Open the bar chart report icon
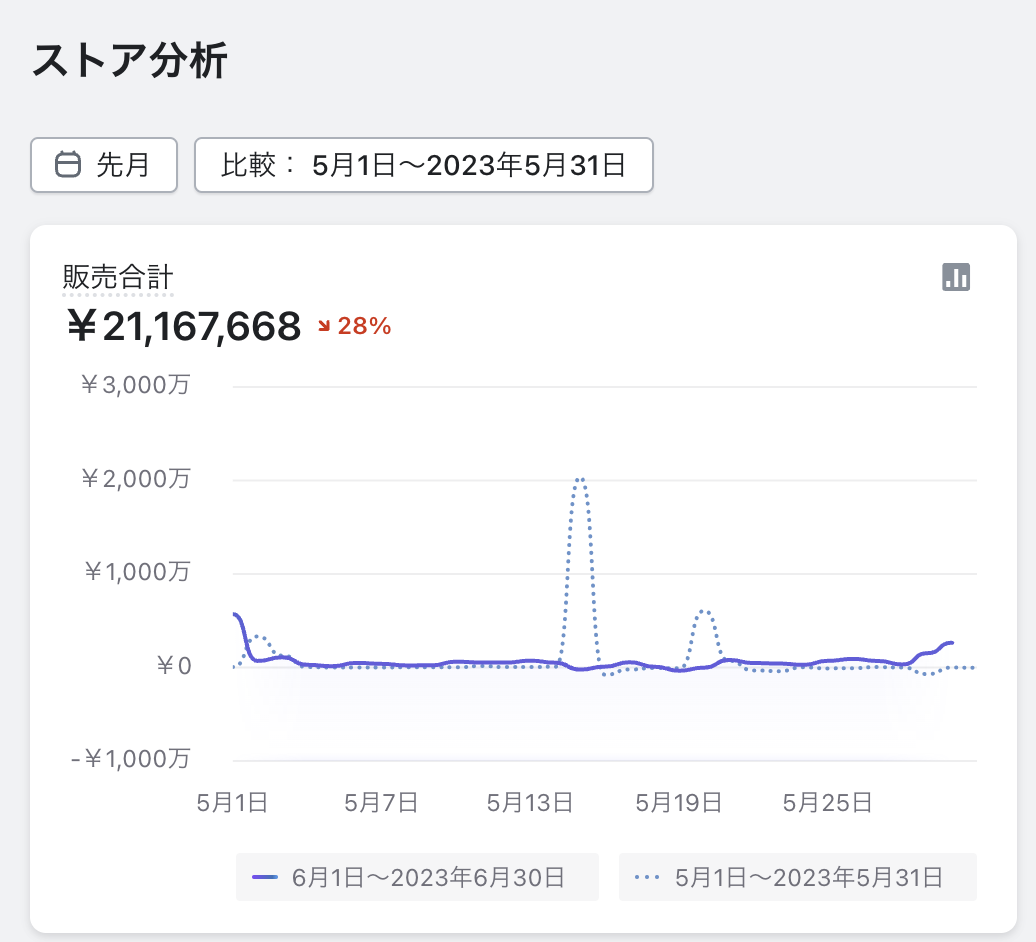The height and width of the screenshot is (942, 1036). (956, 277)
